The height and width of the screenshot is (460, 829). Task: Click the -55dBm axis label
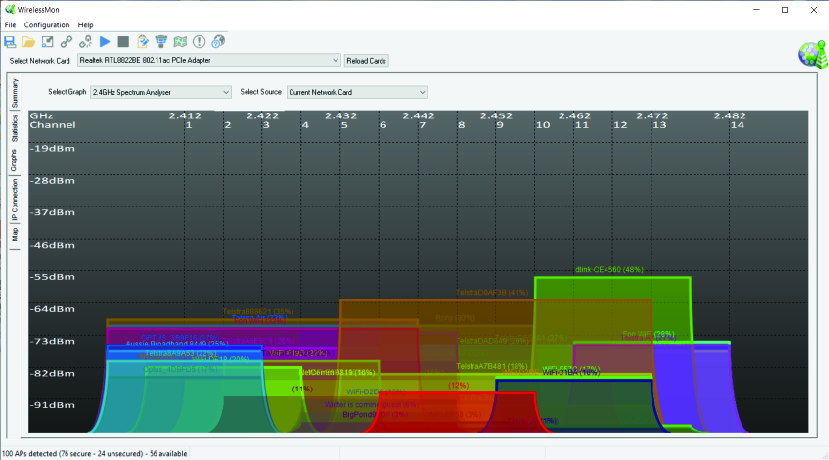52,277
